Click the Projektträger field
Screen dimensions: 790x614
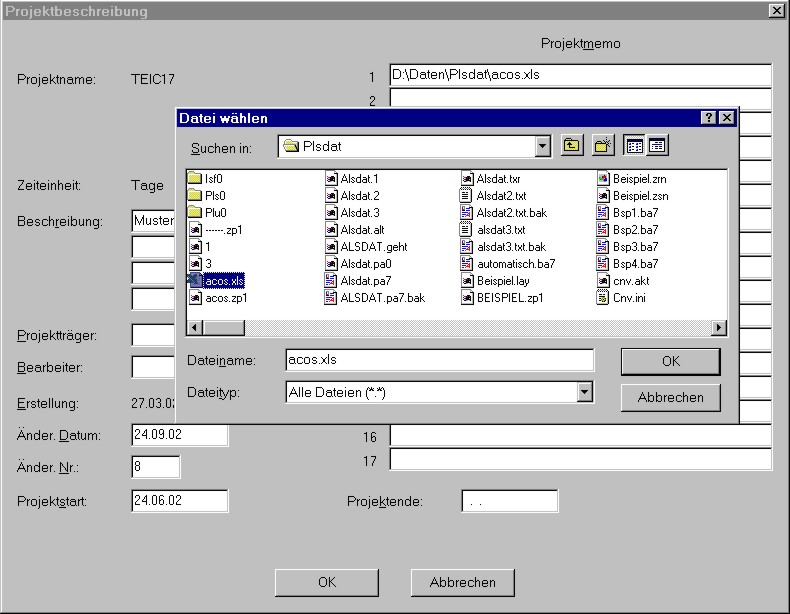[x=153, y=335]
